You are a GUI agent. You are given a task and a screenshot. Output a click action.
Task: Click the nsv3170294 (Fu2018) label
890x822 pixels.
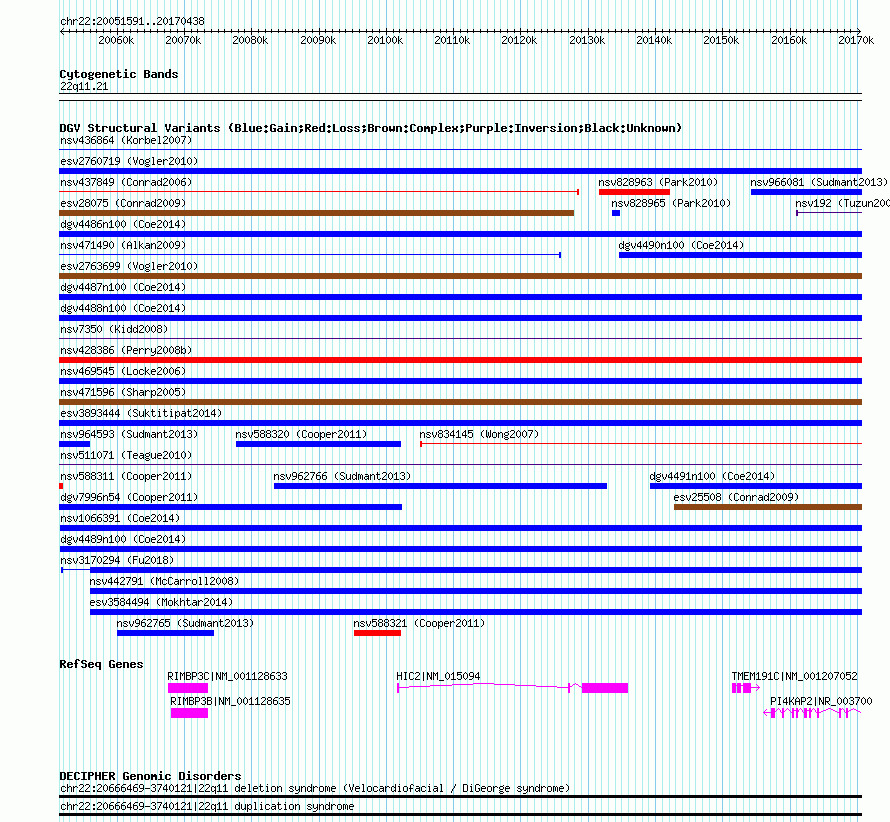point(117,560)
